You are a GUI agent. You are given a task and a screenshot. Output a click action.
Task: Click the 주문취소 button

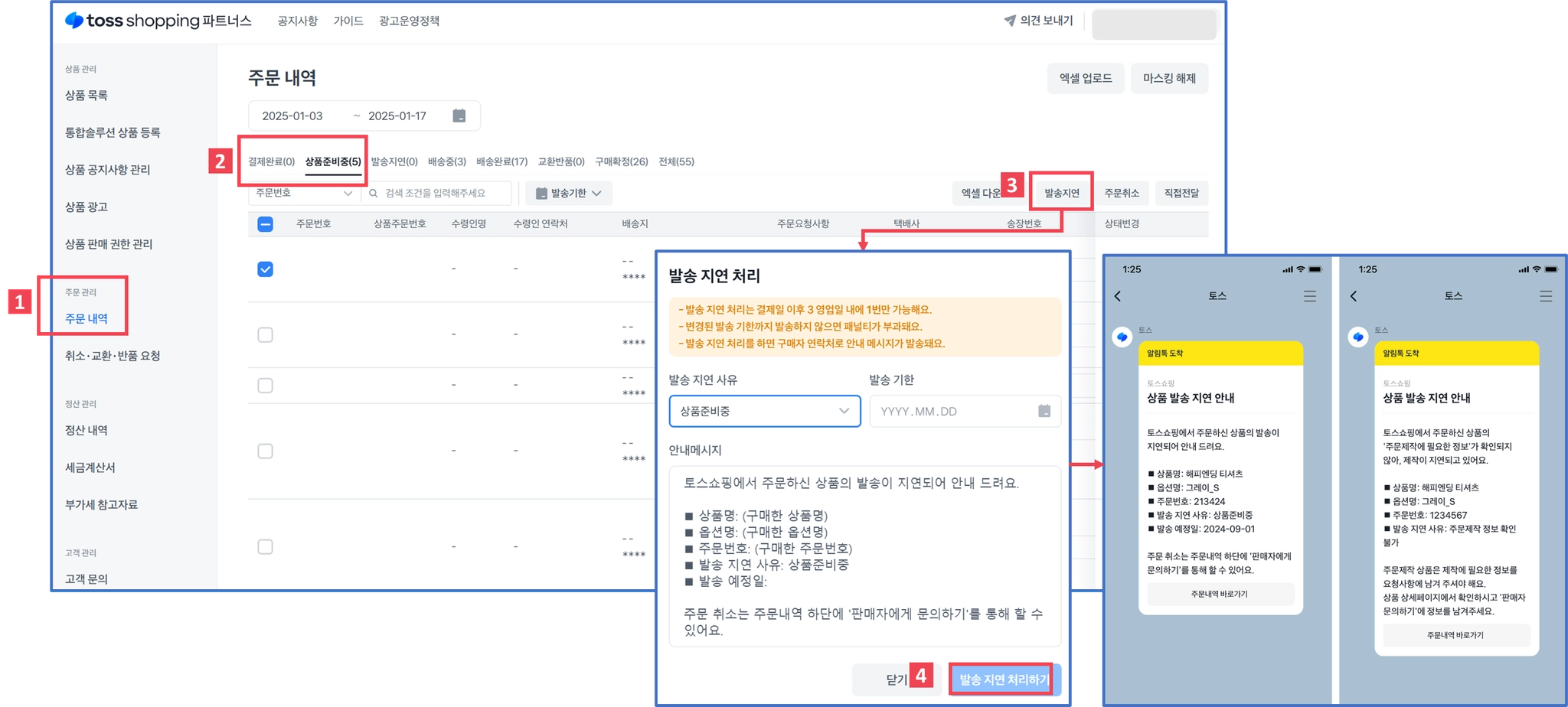coord(1122,194)
